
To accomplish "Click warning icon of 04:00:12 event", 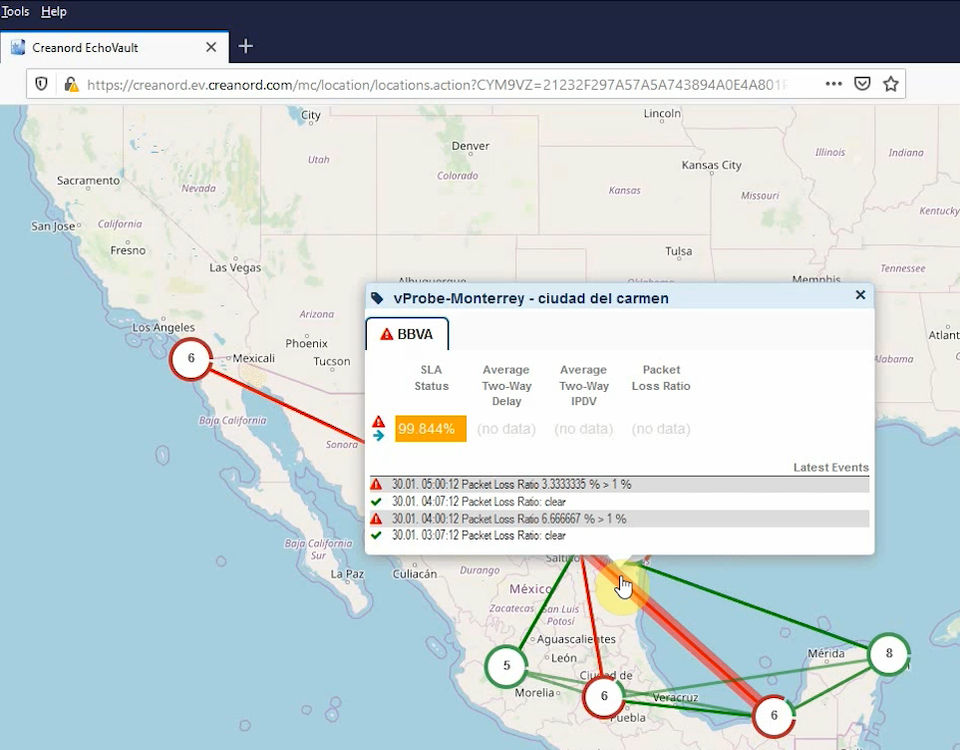I will point(376,519).
